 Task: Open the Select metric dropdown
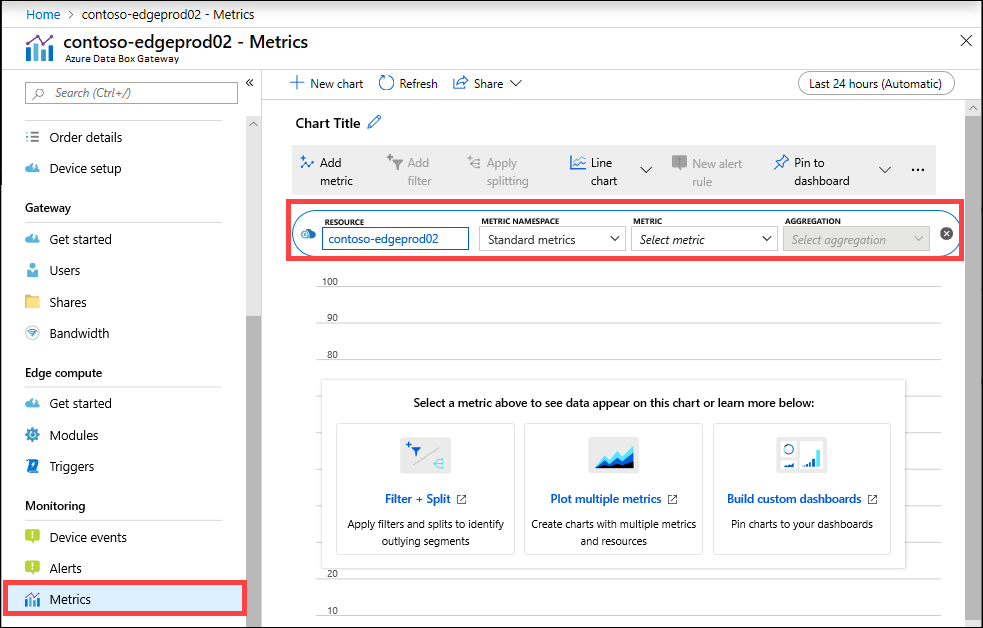(704, 239)
